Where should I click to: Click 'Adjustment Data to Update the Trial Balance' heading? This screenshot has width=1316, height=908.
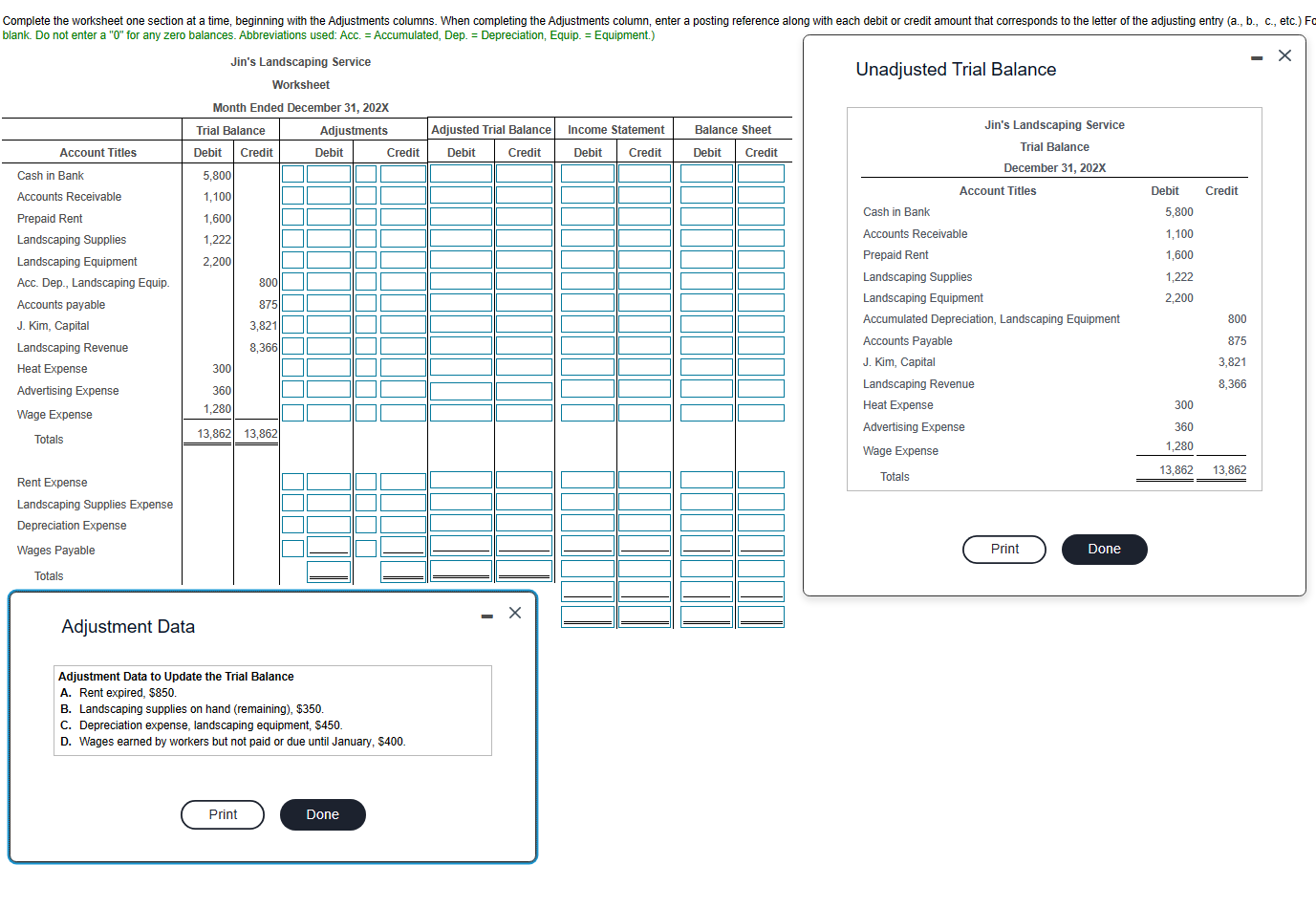176,677
